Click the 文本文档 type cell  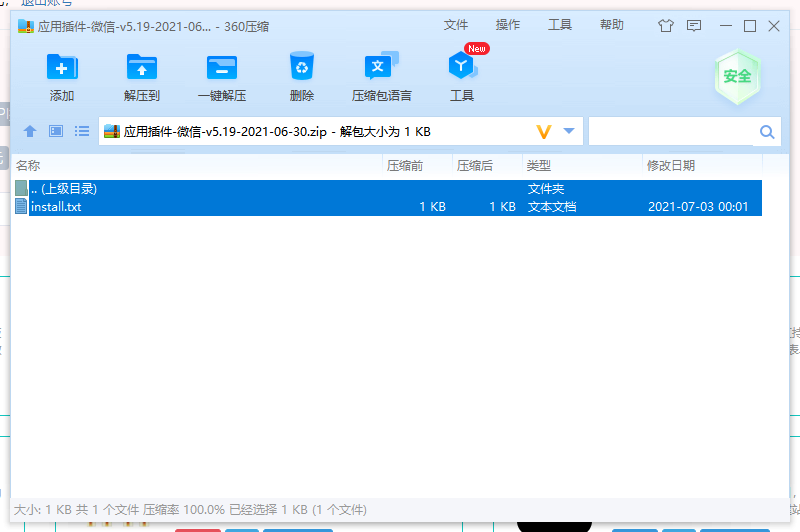tap(552, 207)
